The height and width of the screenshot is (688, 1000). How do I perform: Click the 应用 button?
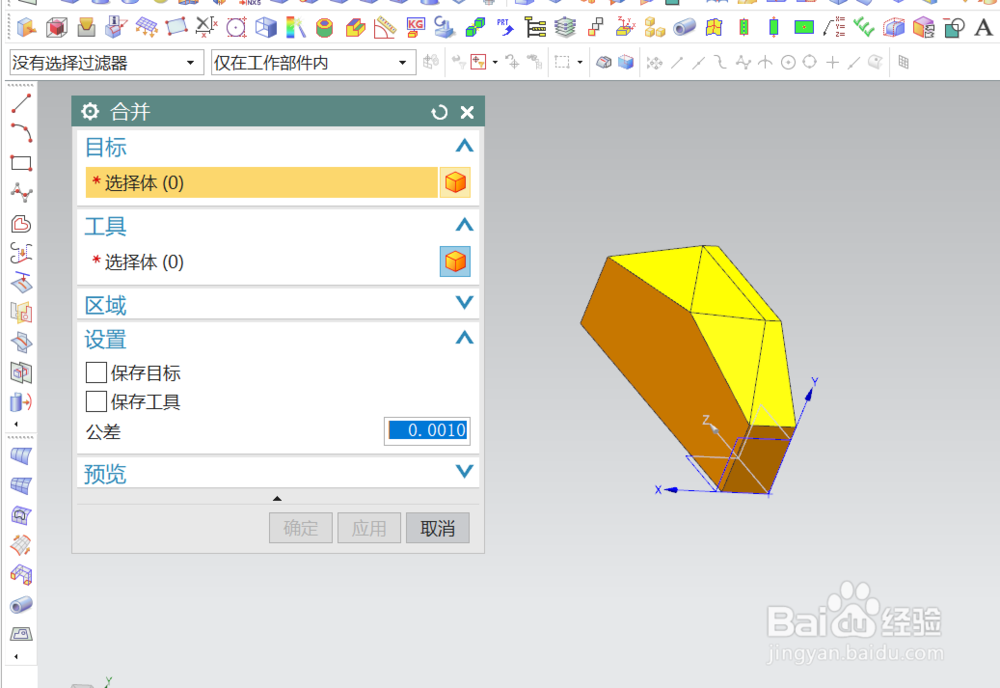369,528
